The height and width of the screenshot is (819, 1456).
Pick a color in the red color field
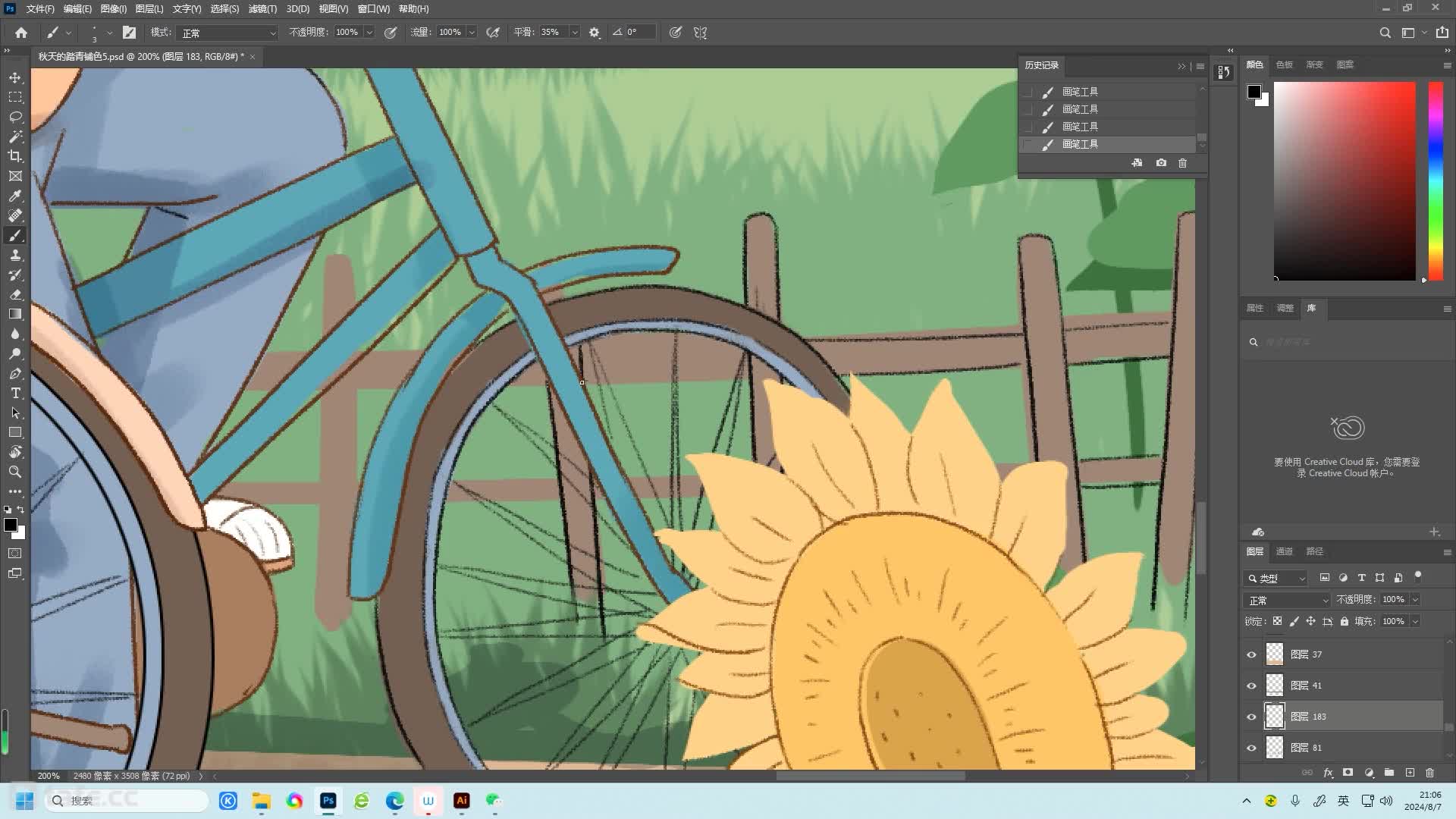(1345, 180)
